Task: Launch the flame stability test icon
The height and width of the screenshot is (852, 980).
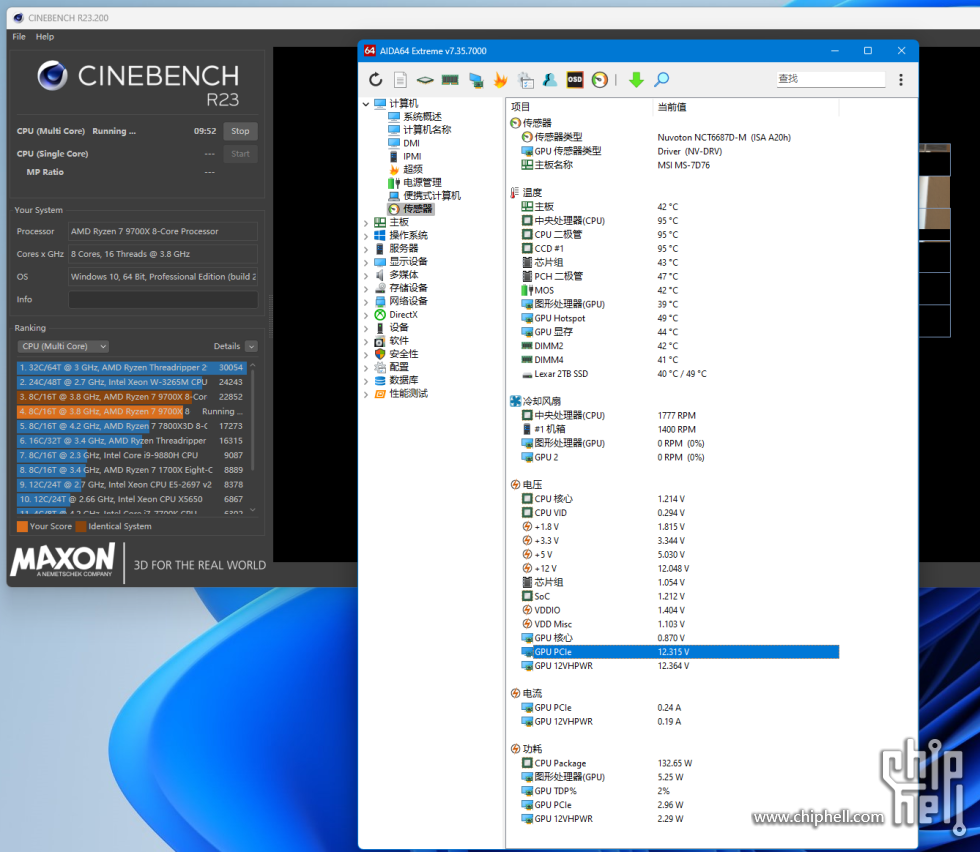Action: pos(501,79)
